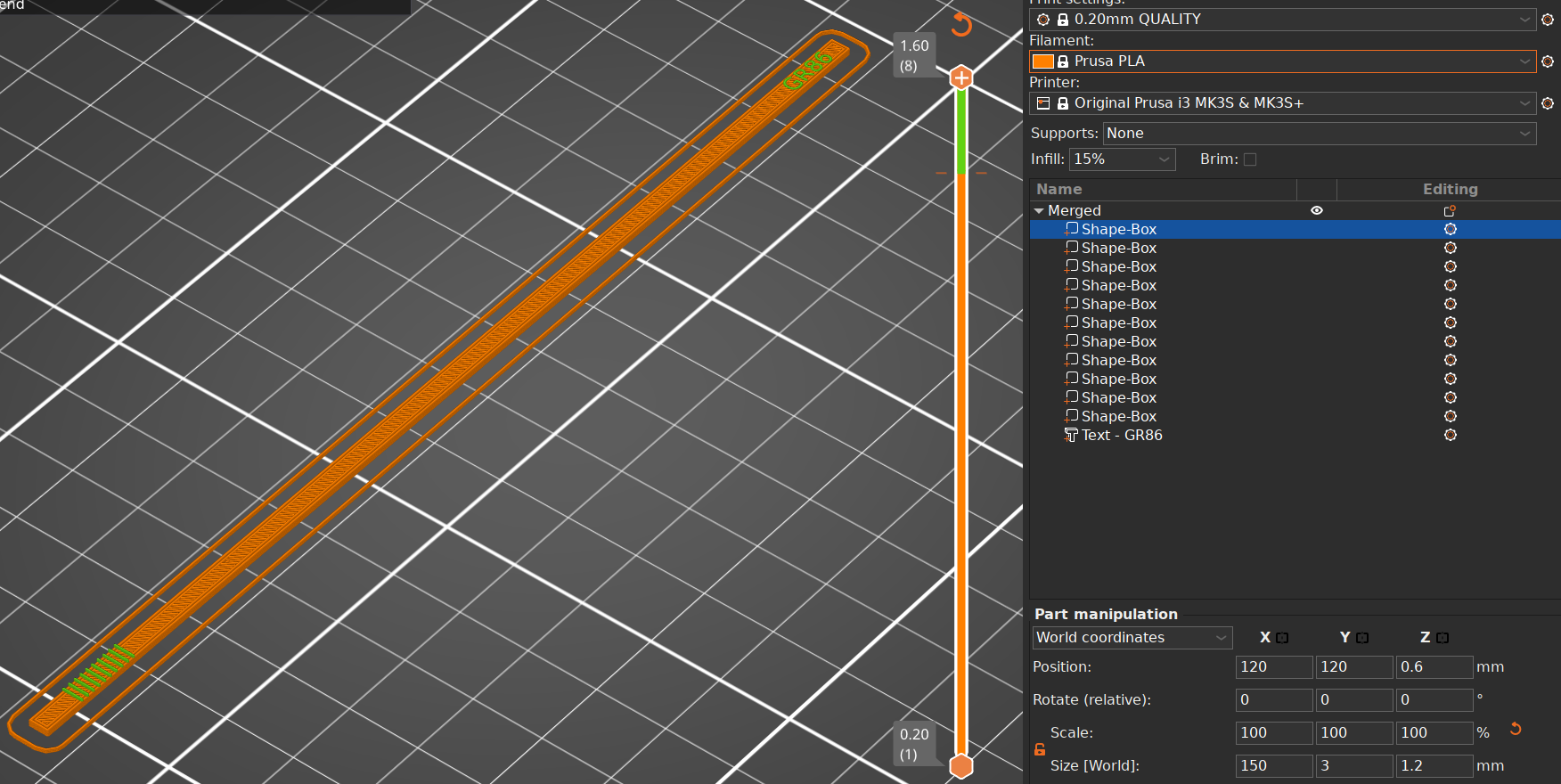Click settings gear on Text - GR86 row
Image resolution: width=1561 pixels, height=784 pixels.
pyautogui.click(x=1450, y=436)
